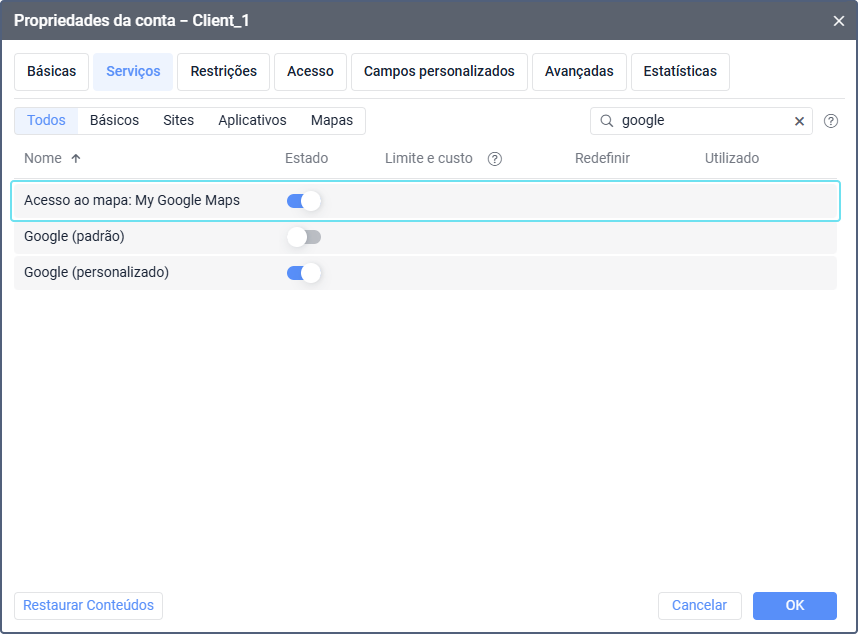Click the Cancelar button
This screenshot has width=858, height=634.
699,606
